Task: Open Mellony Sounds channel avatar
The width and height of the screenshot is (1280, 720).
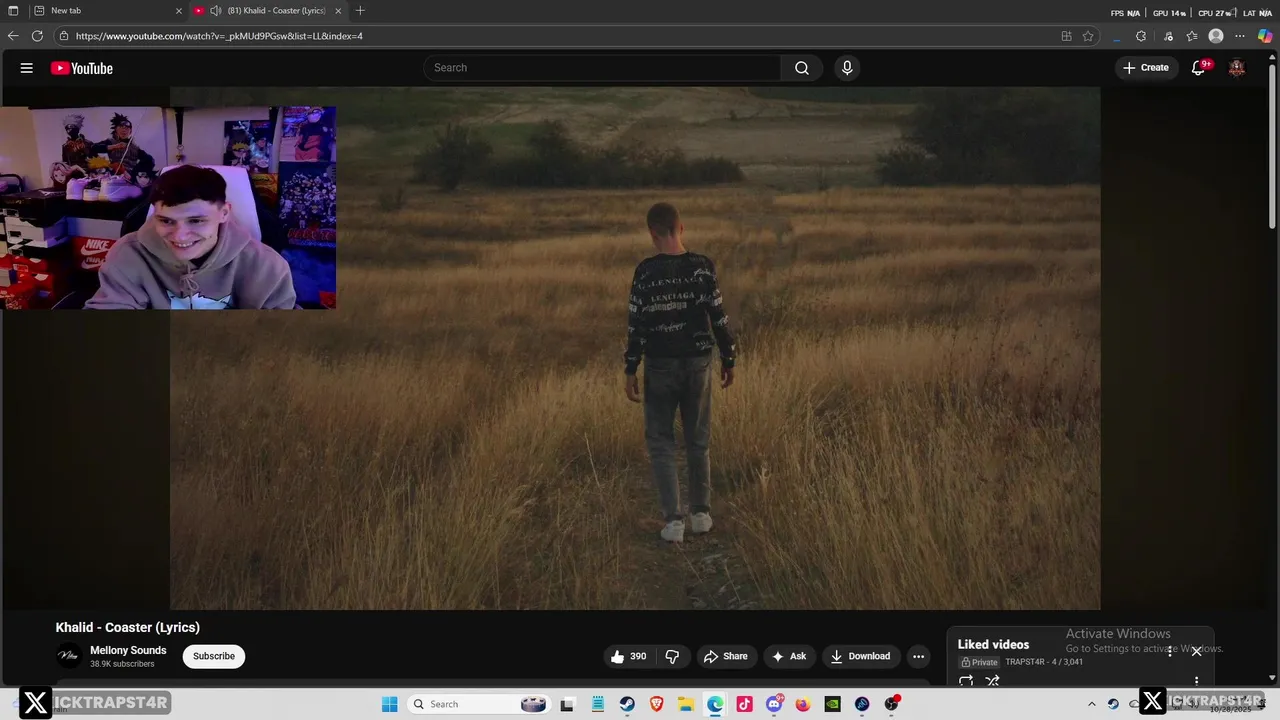Action: pyautogui.click(x=69, y=656)
